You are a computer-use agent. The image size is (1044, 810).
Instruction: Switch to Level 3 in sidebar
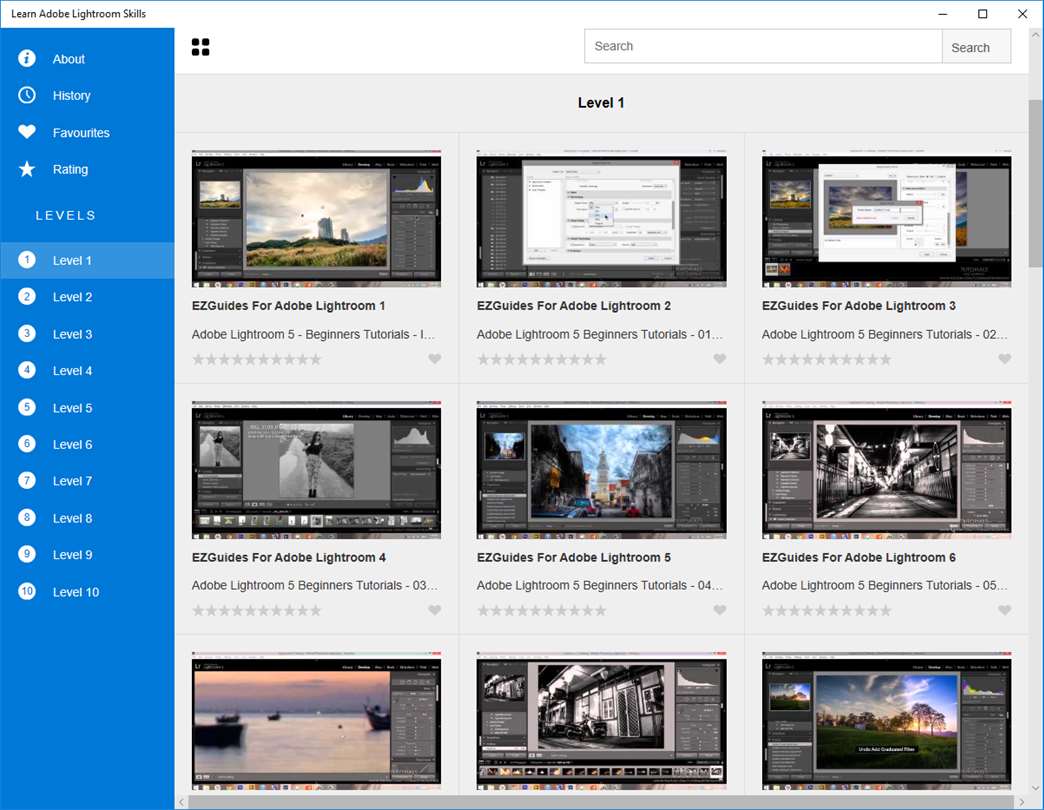pos(72,334)
